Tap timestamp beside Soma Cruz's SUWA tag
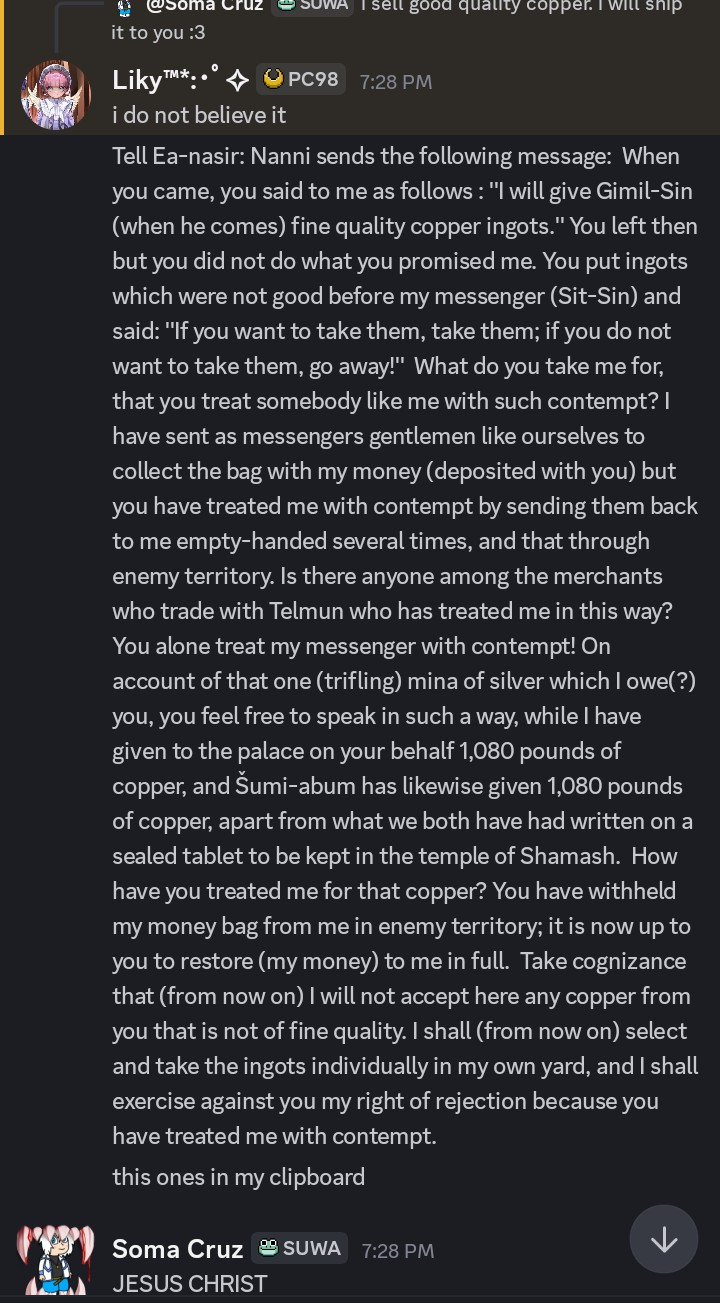This screenshot has height=1303, width=720. click(397, 1250)
